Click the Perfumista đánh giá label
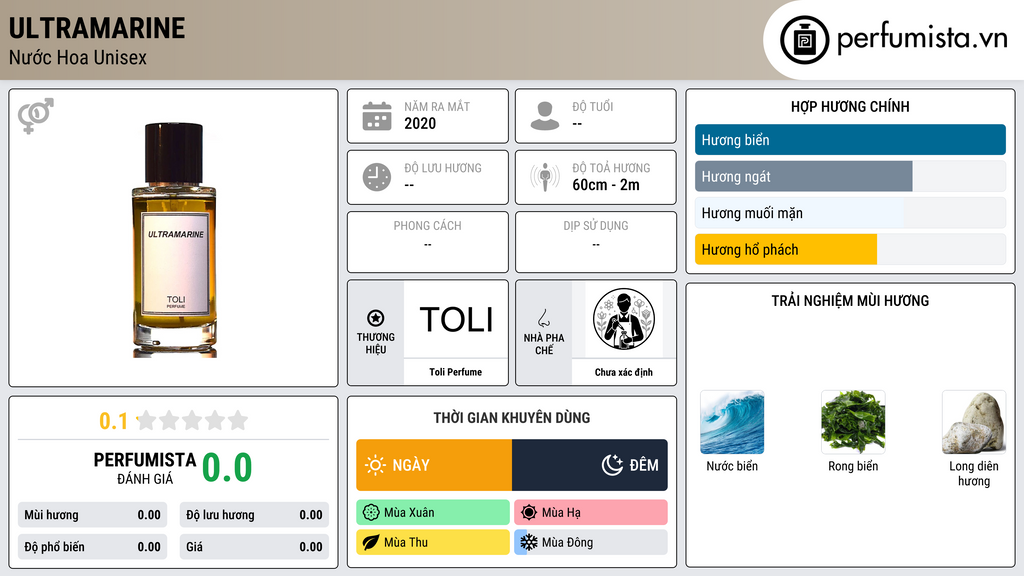The image size is (1024, 576). (x=145, y=468)
